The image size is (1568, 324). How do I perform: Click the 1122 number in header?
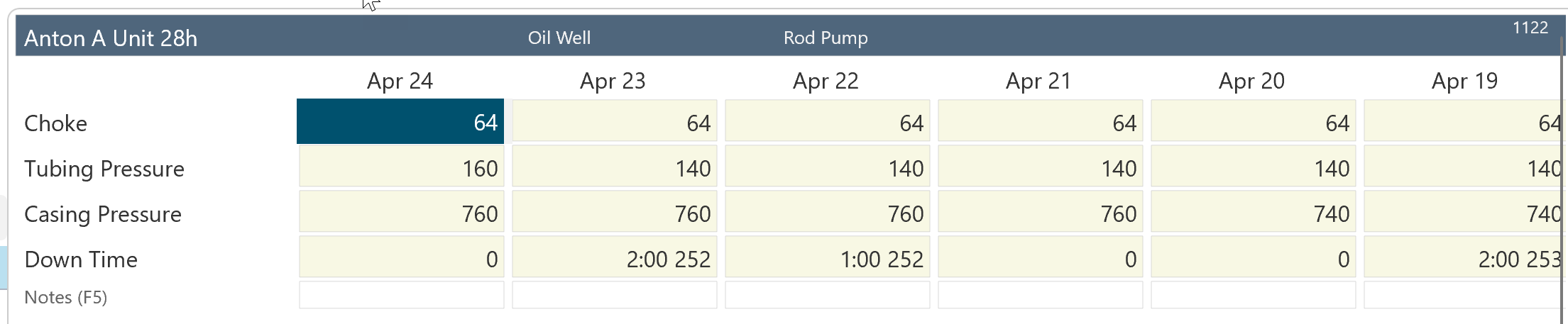1530,28
